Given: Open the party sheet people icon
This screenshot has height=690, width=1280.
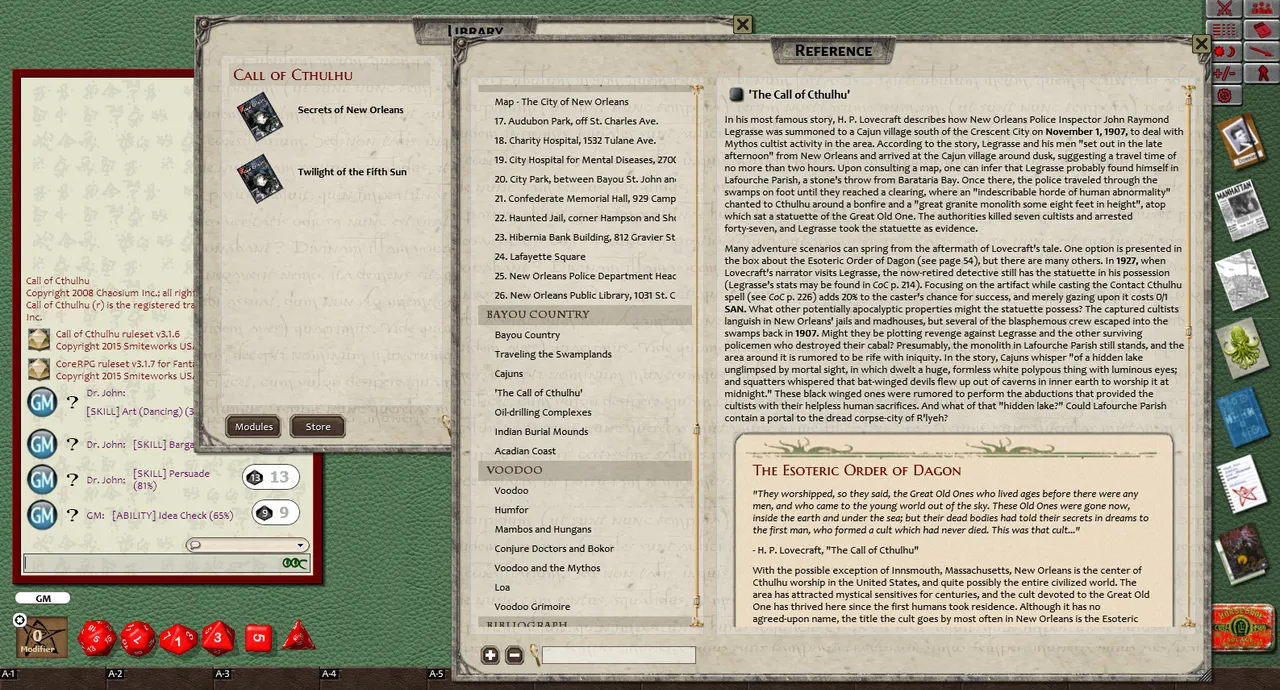Looking at the screenshot, I should [x=1261, y=9].
